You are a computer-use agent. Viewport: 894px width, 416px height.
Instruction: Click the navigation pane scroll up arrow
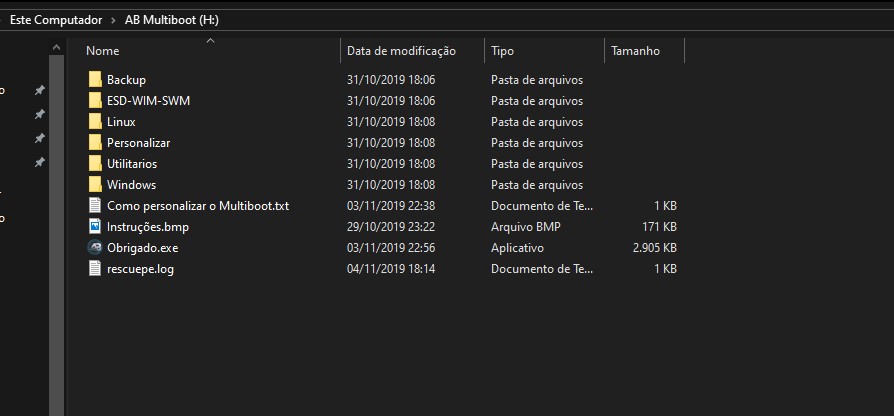pos(56,48)
